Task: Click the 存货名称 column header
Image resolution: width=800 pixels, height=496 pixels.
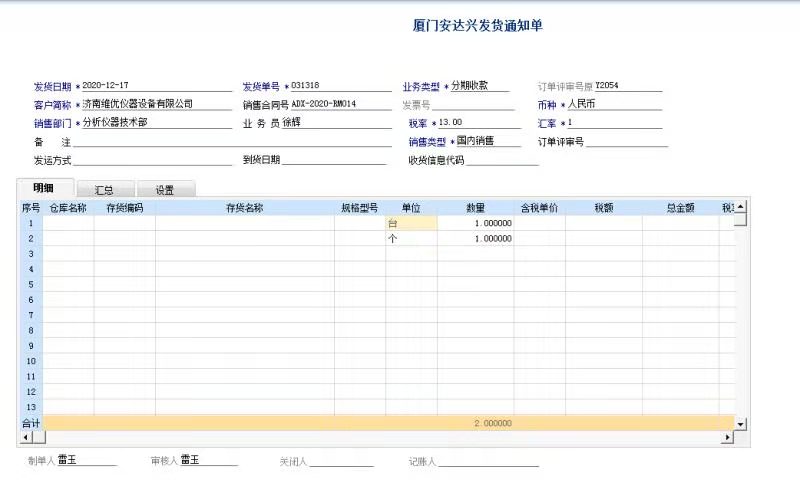Action: click(245, 208)
